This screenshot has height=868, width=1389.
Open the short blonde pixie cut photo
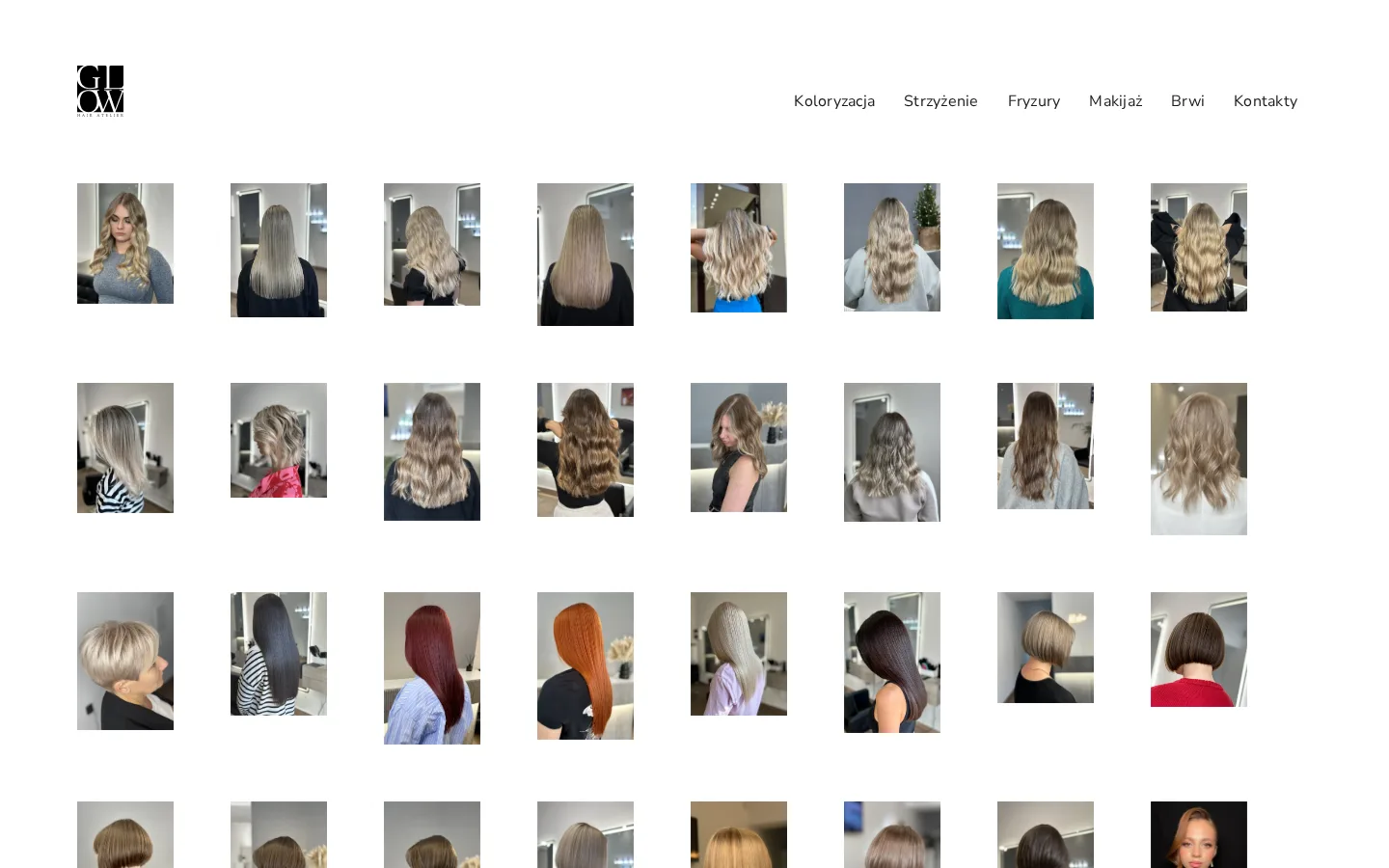coord(125,661)
